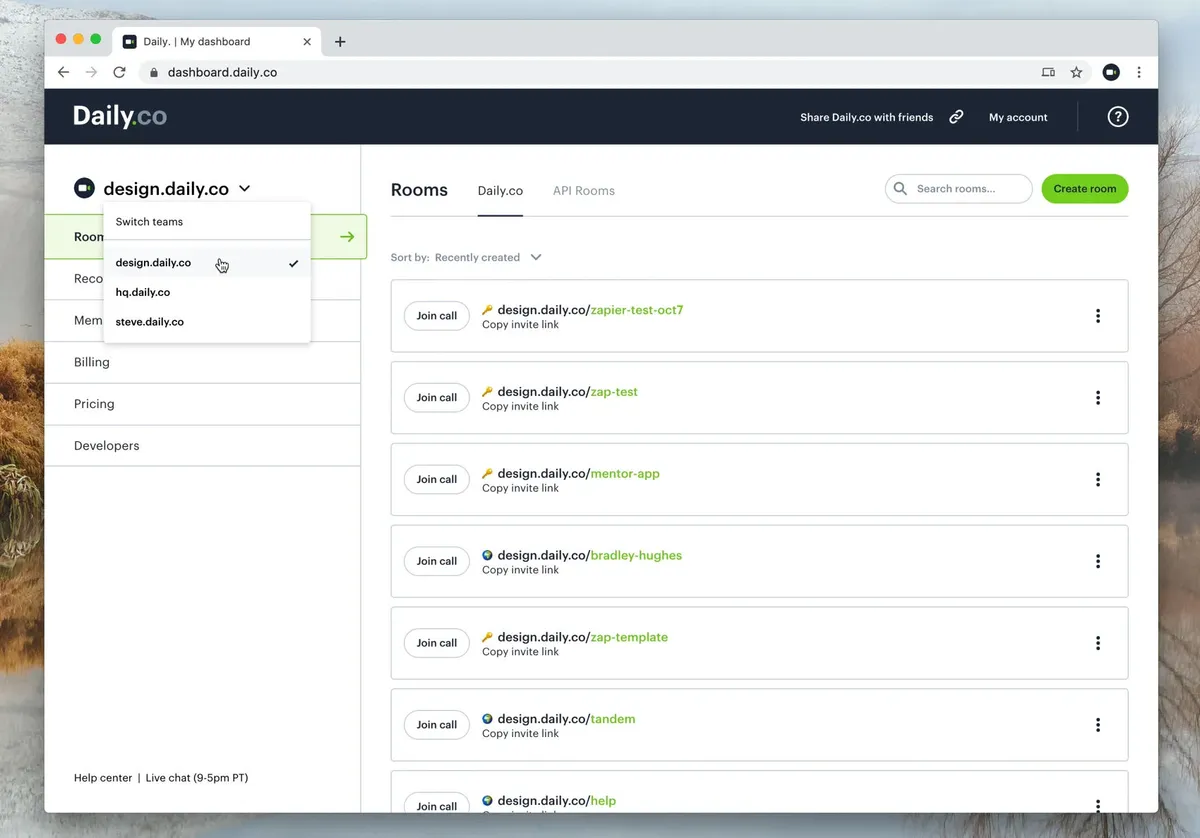This screenshot has height=838, width=1200.
Task: Open Pricing in the sidebar
Action: (202, 404)
